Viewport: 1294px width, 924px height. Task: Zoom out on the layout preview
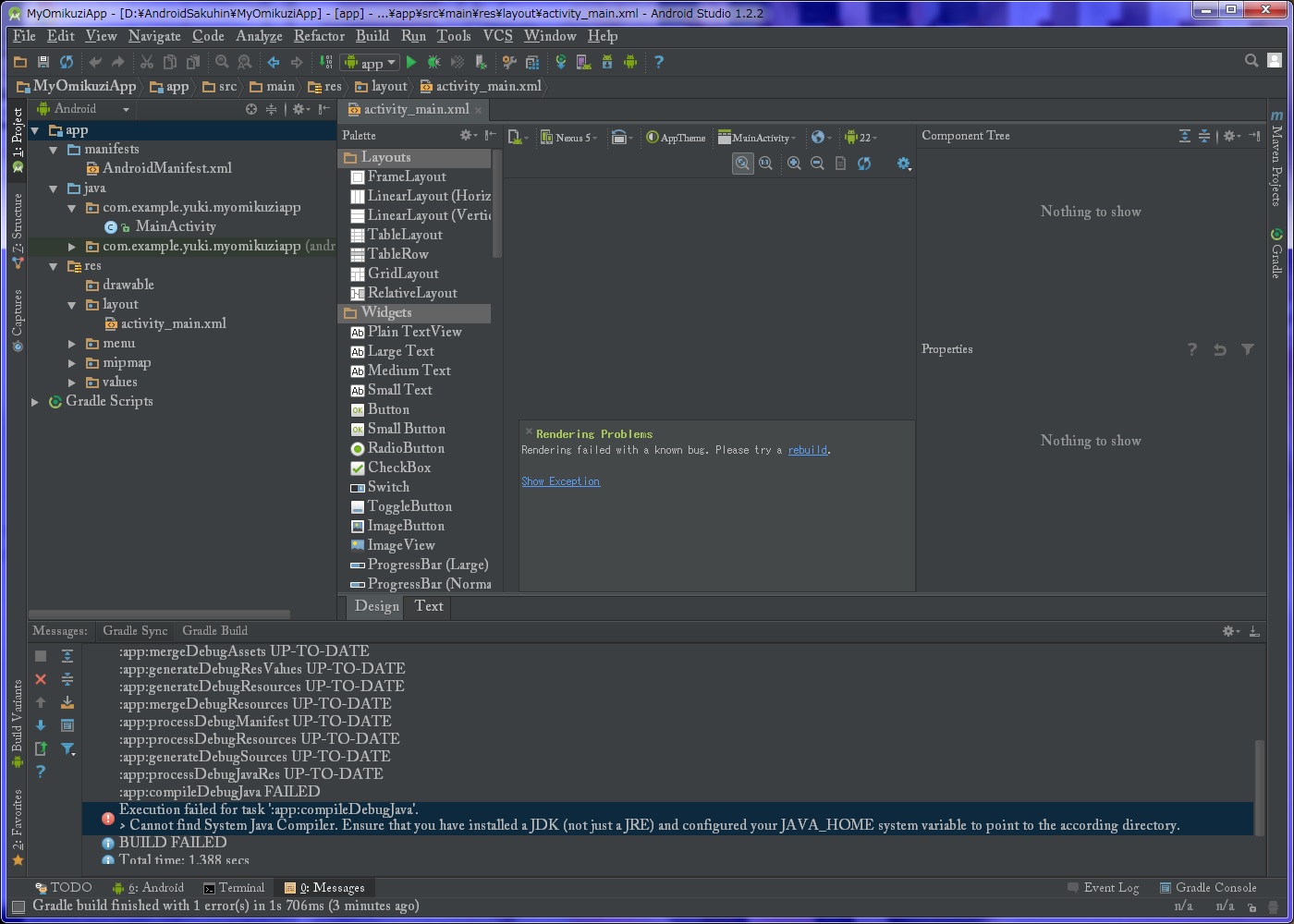click(x=817, y=164)
